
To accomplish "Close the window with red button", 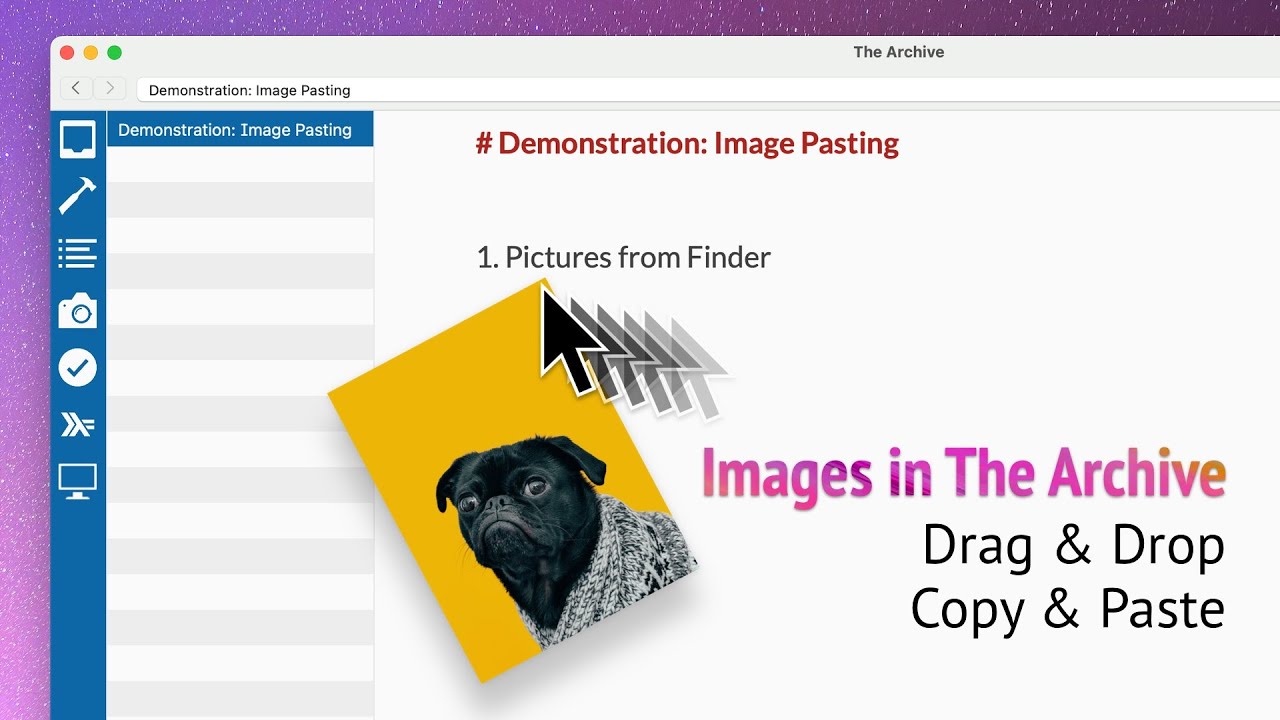I will pos(67,53).
